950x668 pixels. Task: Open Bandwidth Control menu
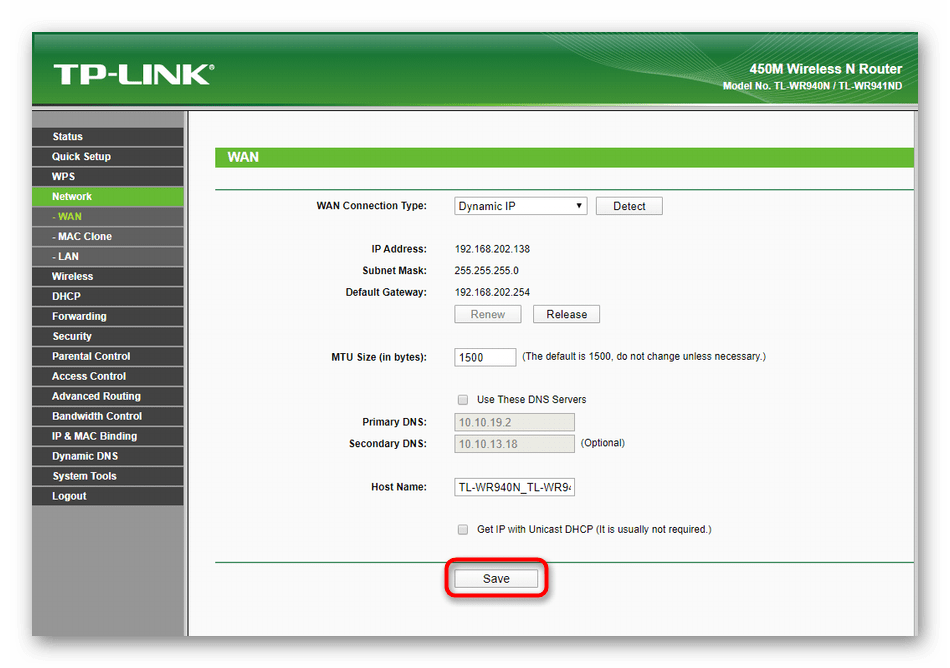[108, 416]
